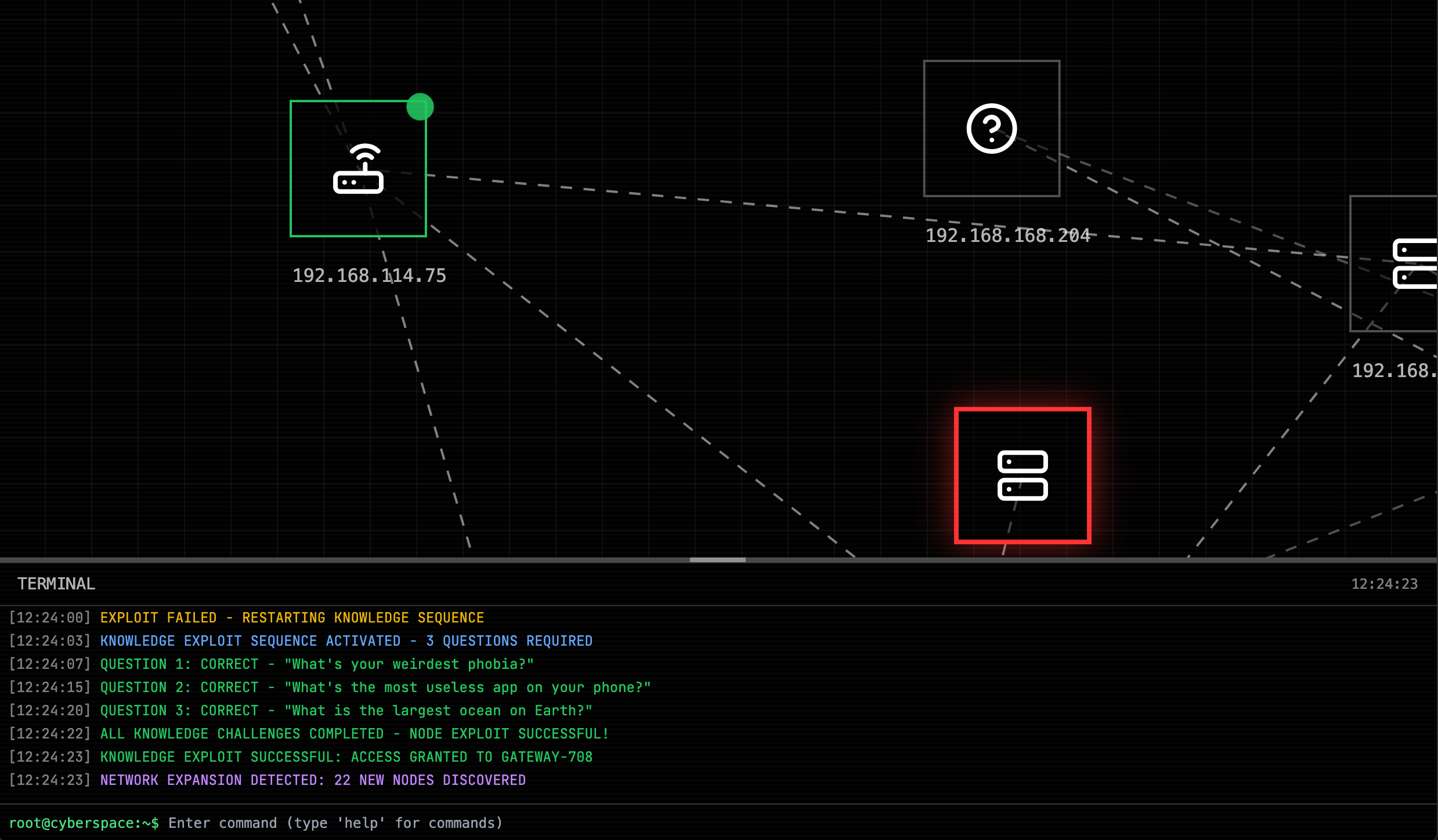Click the 192.168.168.204 IP label
The image size is (1438, 840).
(x=1007, y=236)
